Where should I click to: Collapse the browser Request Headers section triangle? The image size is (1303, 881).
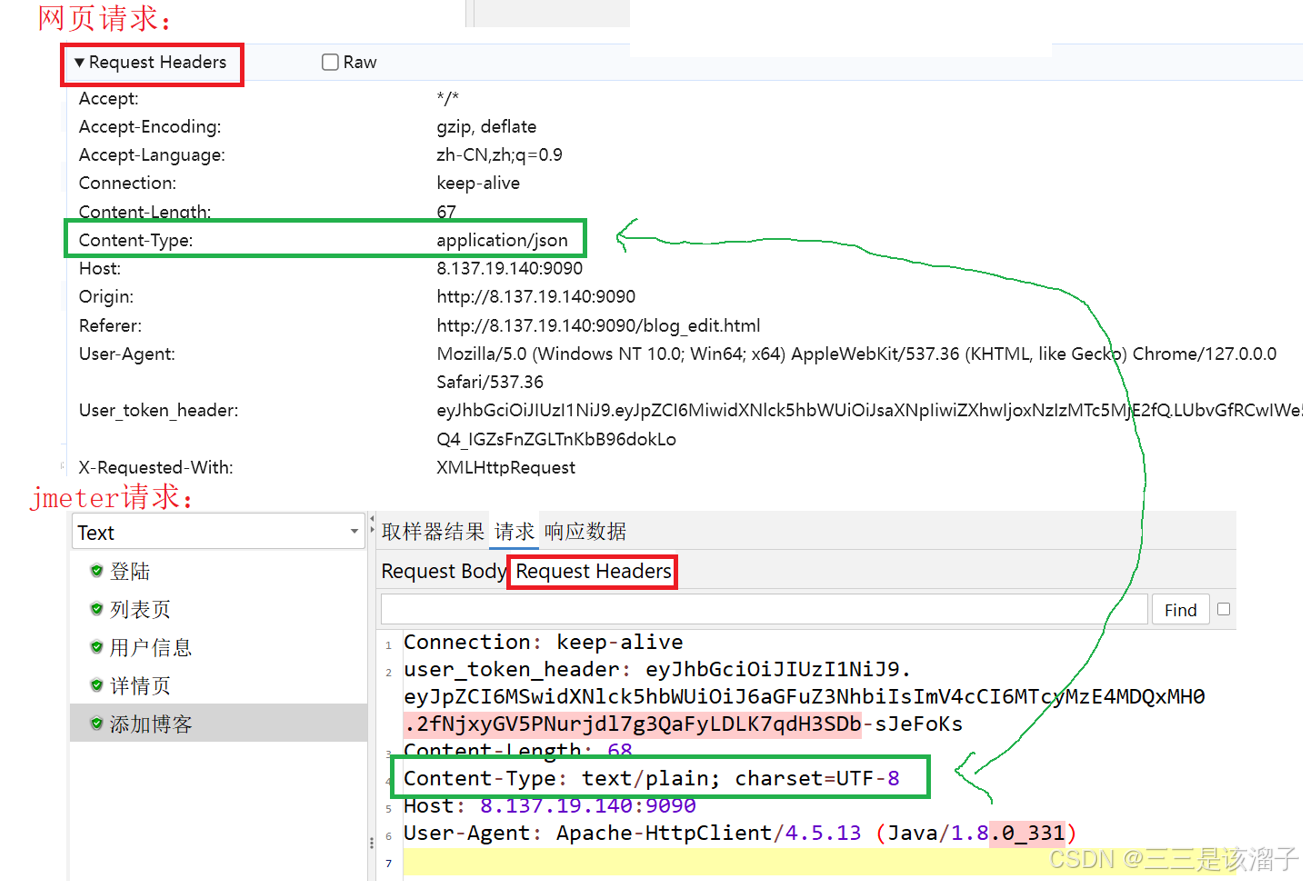pos(80,63)
